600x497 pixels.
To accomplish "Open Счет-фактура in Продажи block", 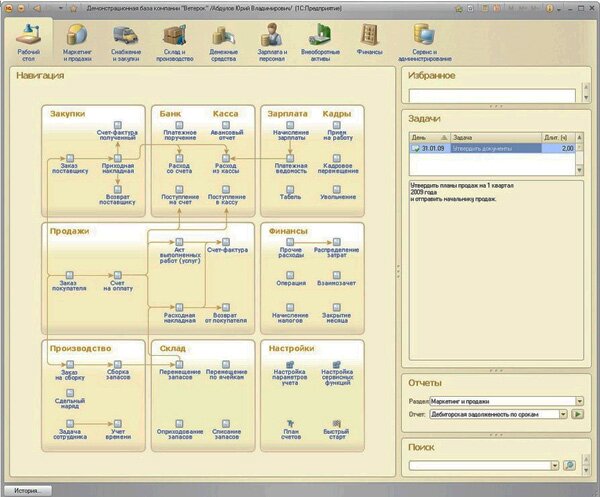I will 227,245.
